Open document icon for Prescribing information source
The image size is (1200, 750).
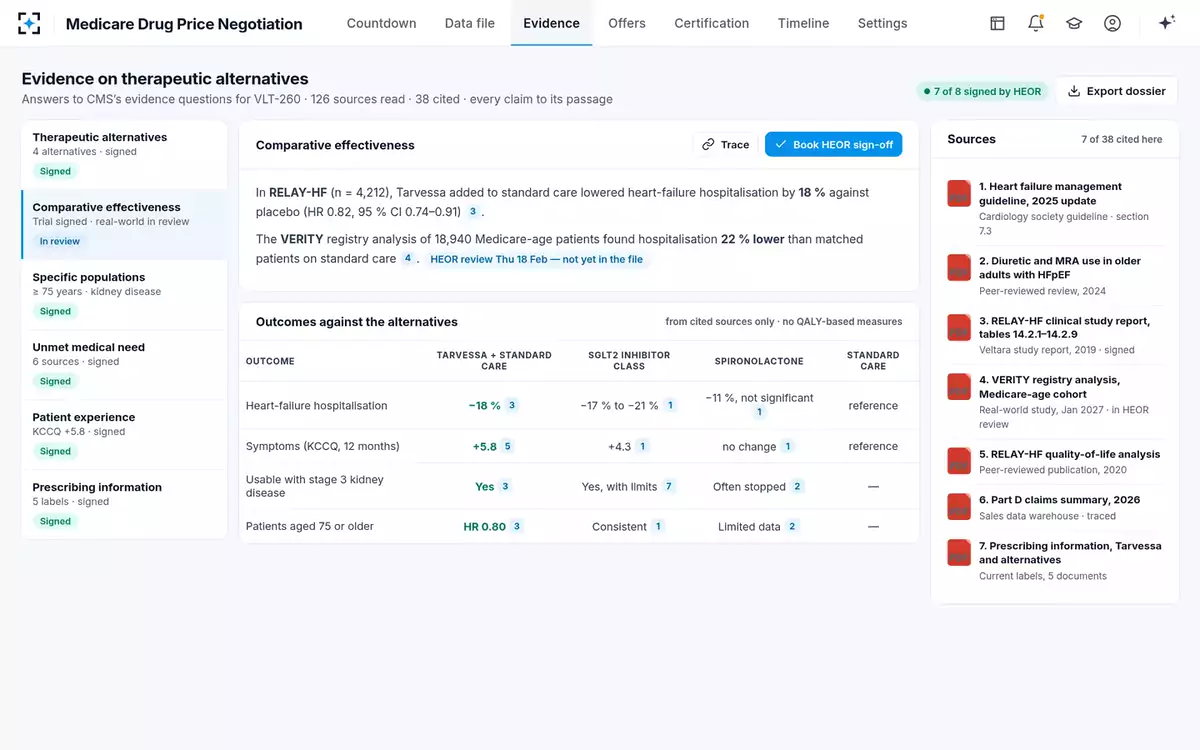point(959,553)
